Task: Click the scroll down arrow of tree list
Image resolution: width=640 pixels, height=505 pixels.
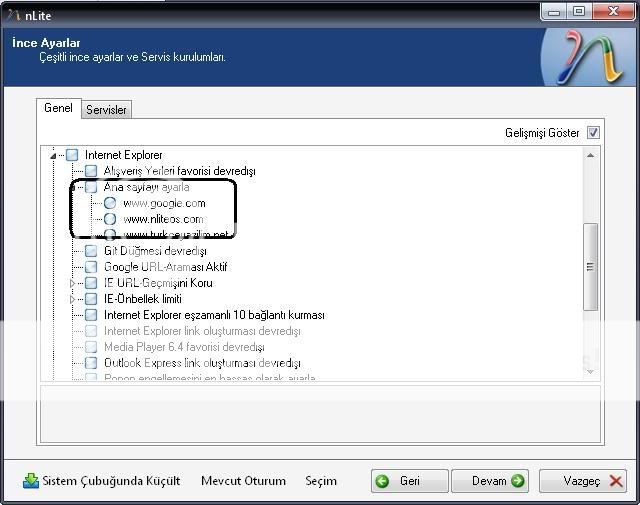Action: point(591,372)
